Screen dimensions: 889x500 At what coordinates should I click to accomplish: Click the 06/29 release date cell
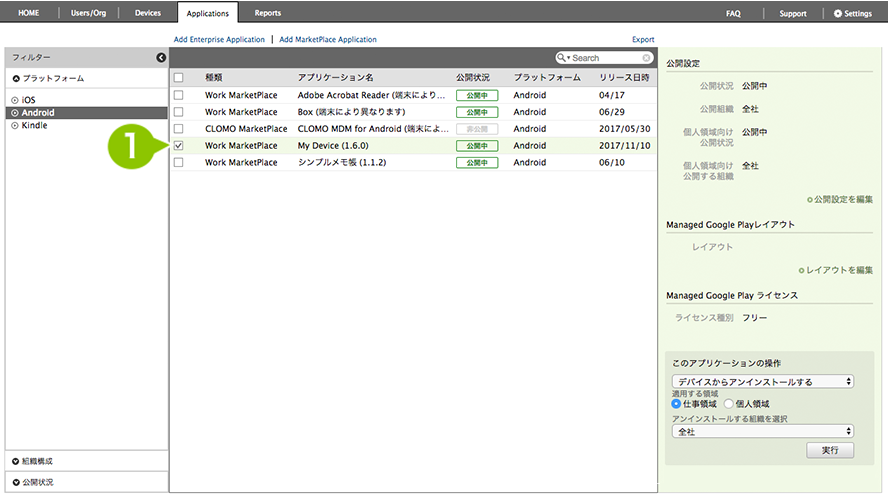coord(612,112)
